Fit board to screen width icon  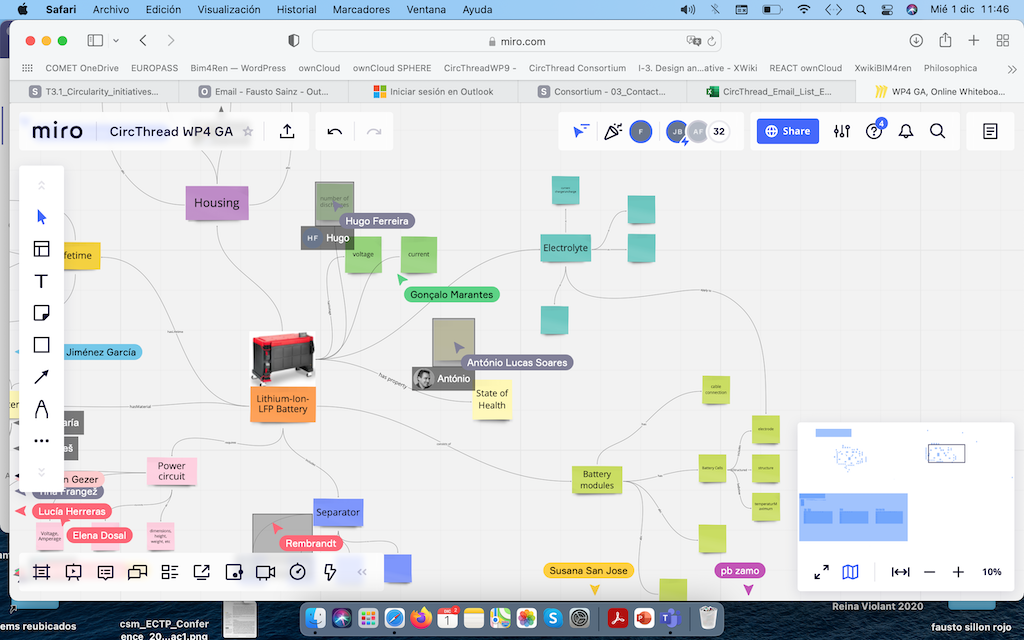(901, 572)
